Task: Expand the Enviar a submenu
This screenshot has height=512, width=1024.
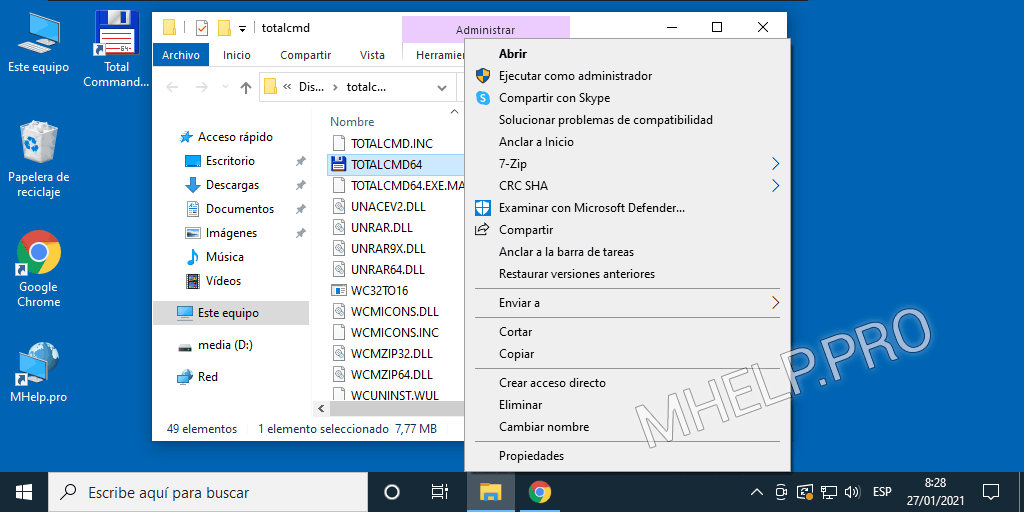Action: tap(775, 303)
